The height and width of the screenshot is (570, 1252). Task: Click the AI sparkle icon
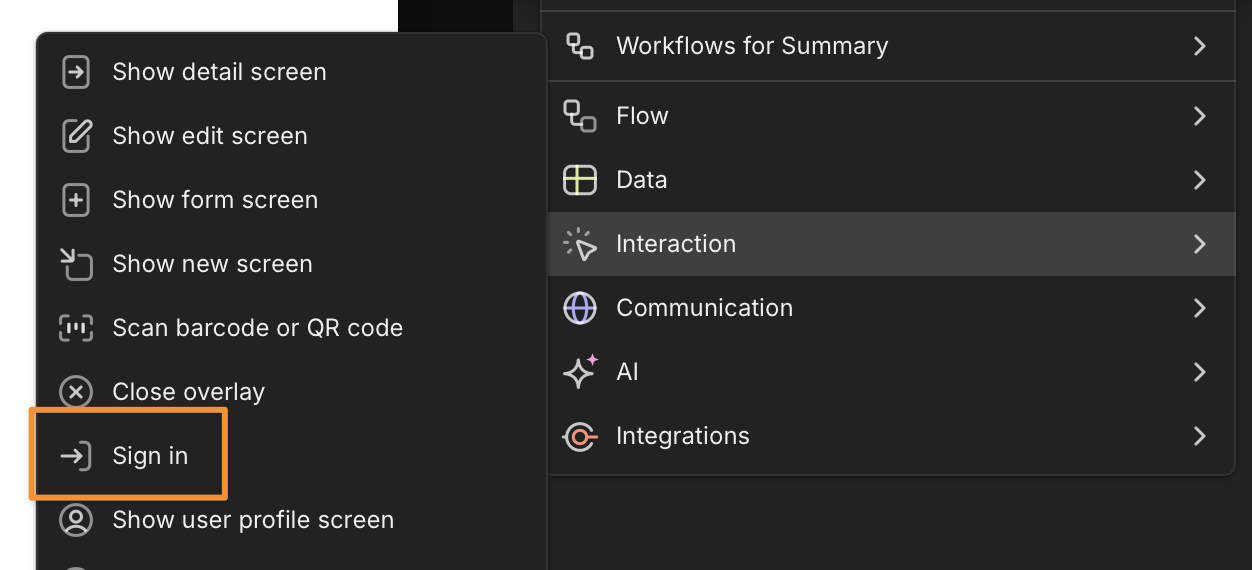[x=580, y=372]
